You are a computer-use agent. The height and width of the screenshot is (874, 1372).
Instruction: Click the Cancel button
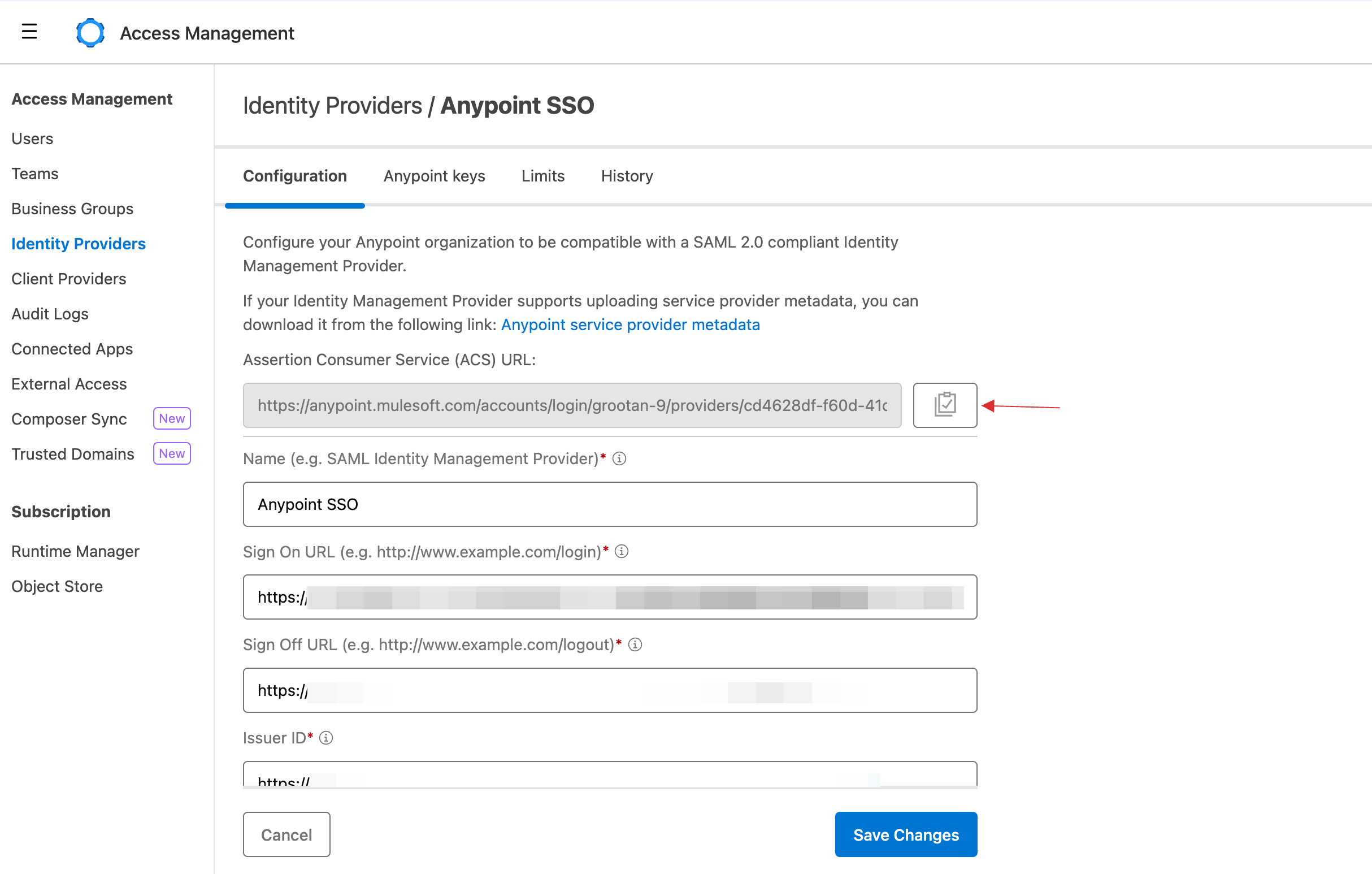(285, 834)
